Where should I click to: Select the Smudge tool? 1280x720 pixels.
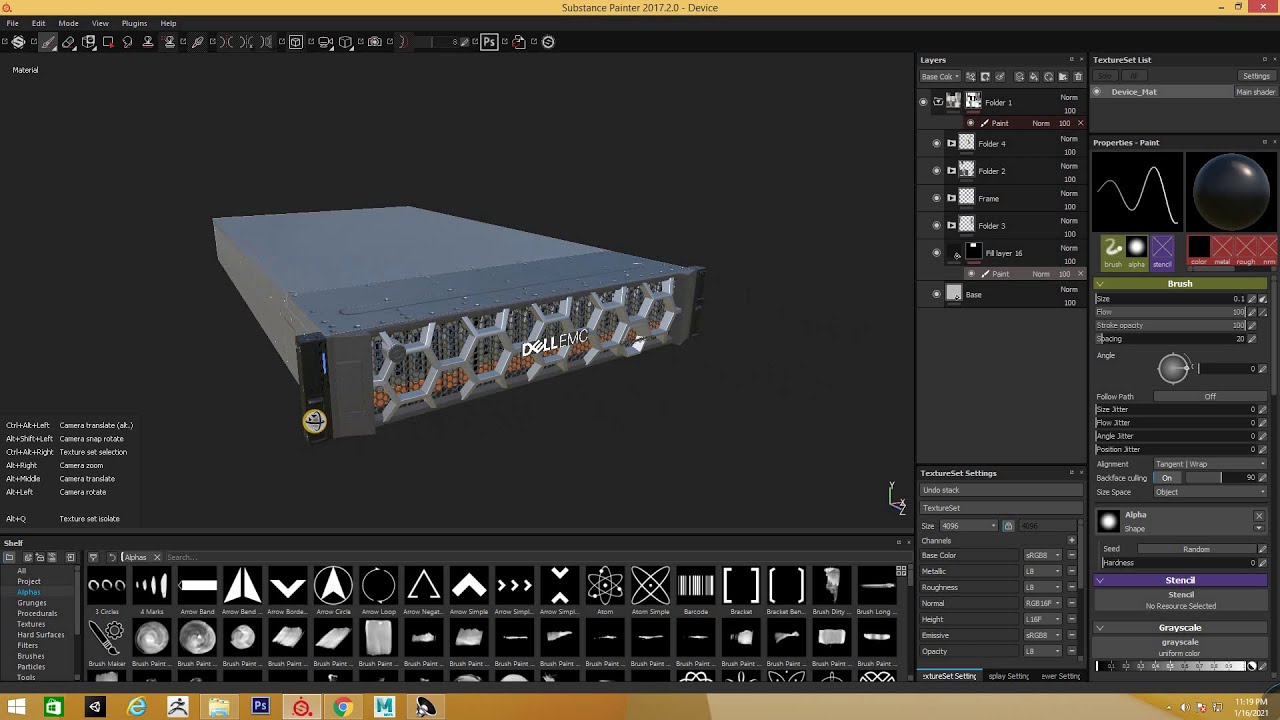point(127,42)
